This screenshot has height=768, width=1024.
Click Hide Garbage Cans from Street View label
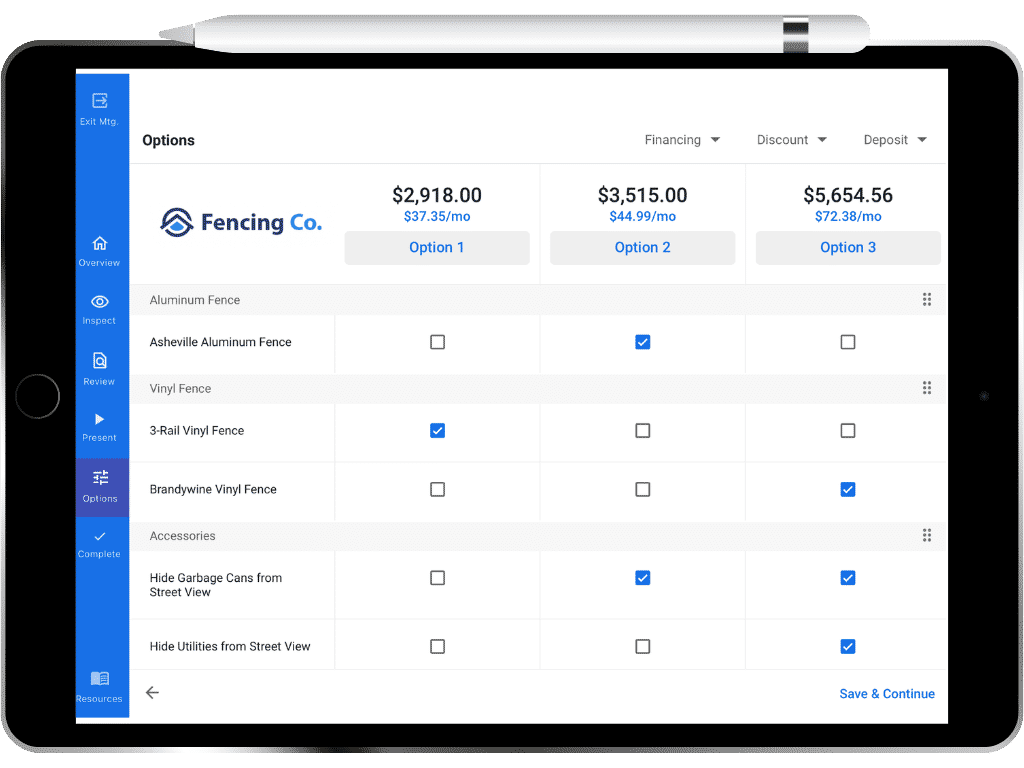click(x=216, y=585)
